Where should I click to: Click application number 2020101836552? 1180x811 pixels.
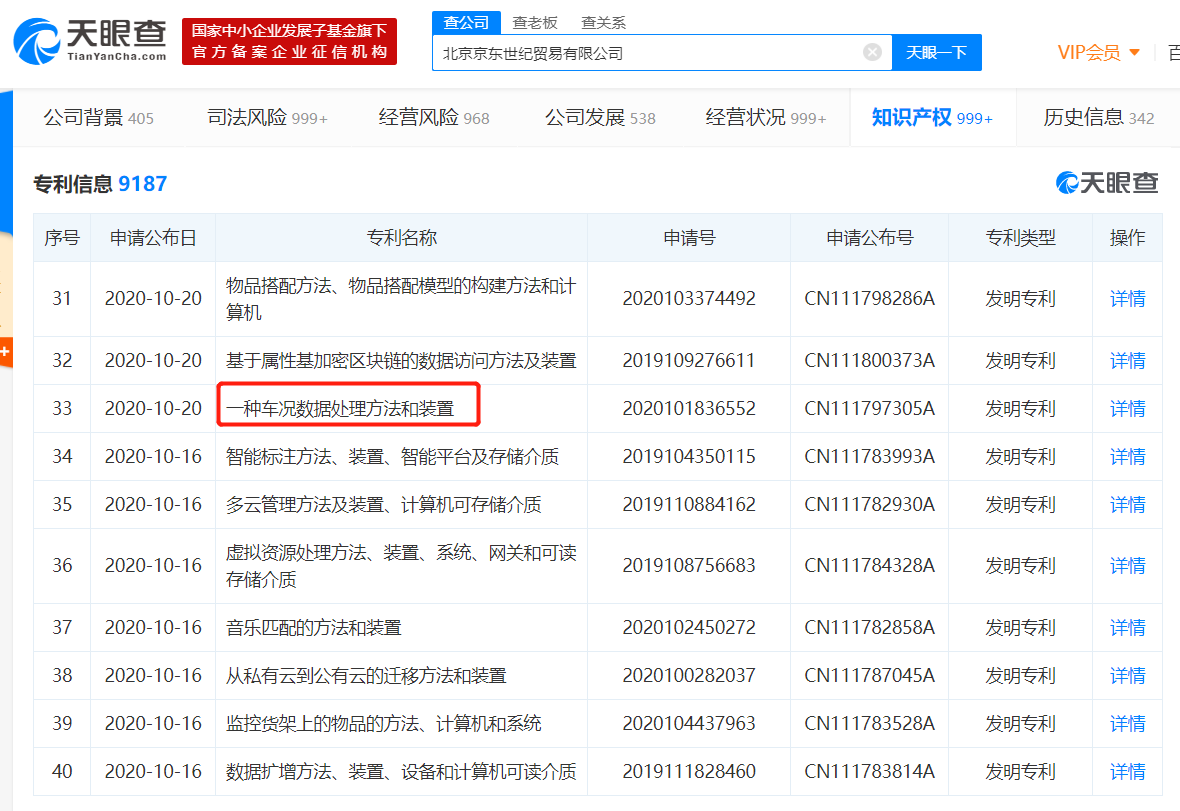click(689, 409)
